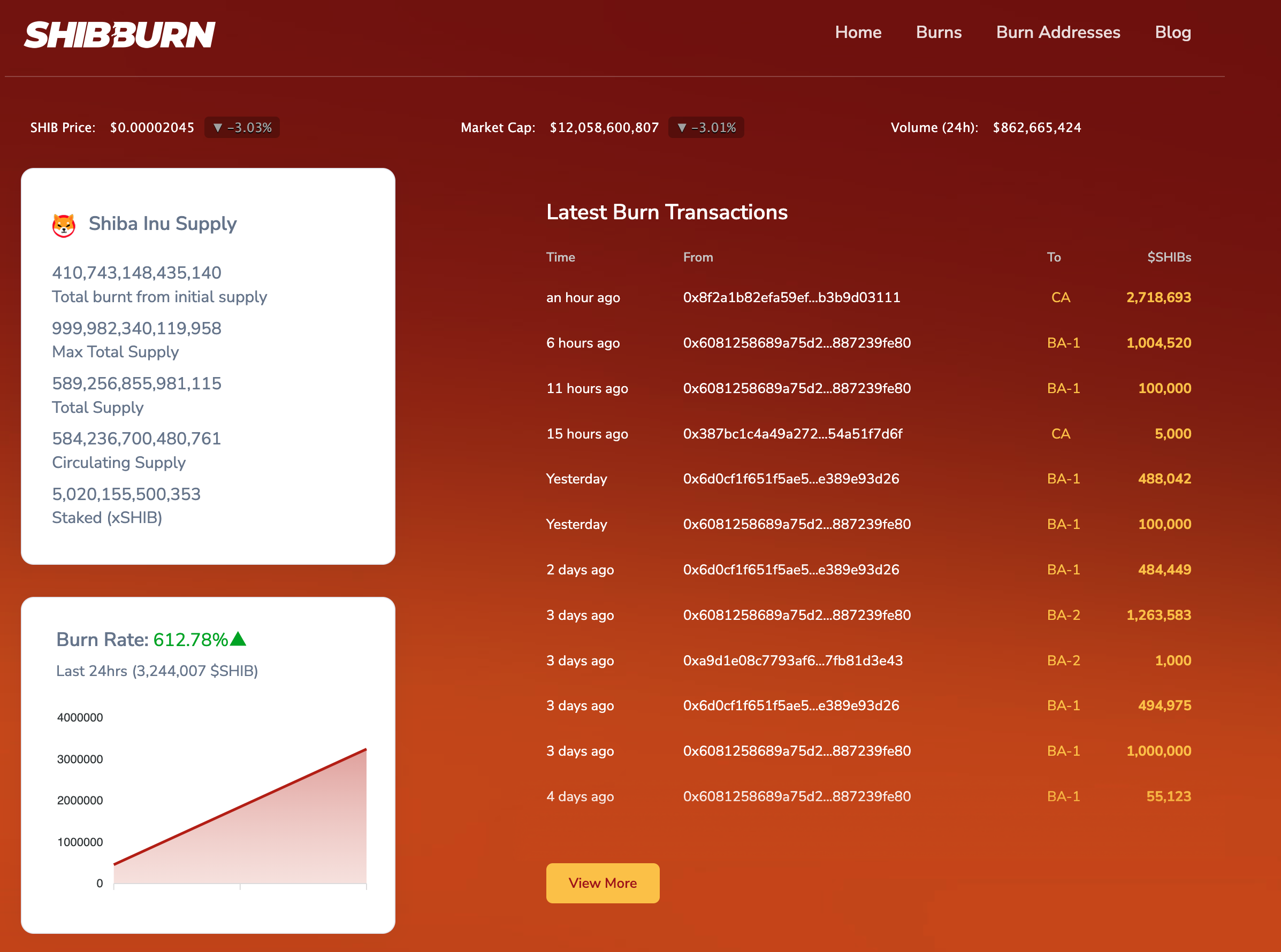Open sender address 0x387bc1c4a49a272...54a51f7d6f
The width and height of the screenshot is (1281, 952).
[x=792, y=433]
